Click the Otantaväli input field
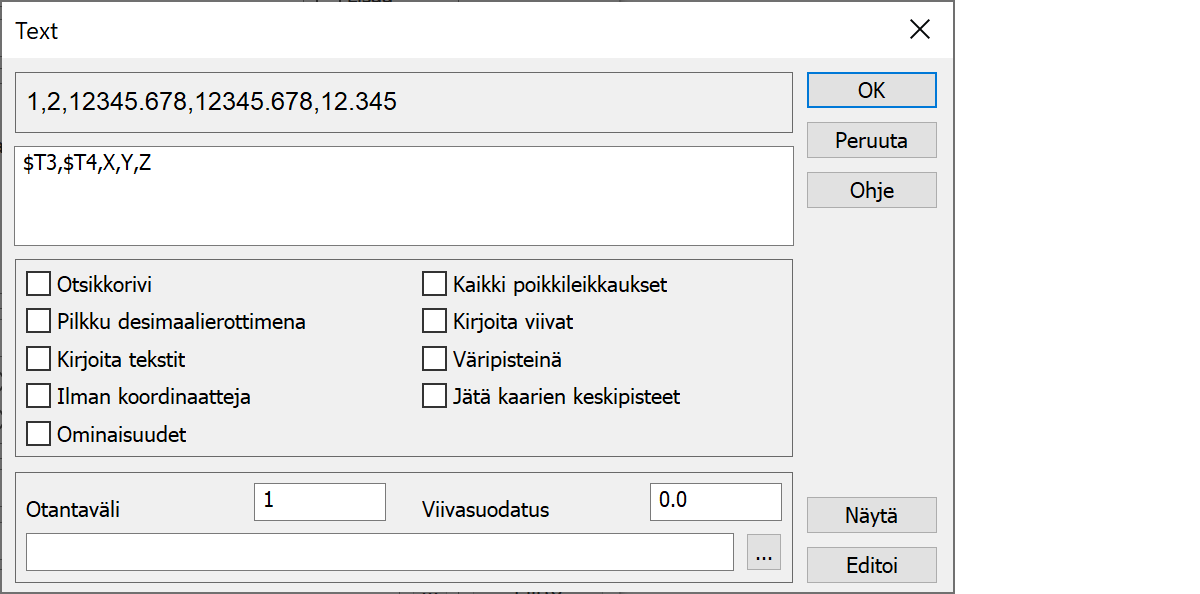The height and width of the screenshot is (594, 1200). 320,502
